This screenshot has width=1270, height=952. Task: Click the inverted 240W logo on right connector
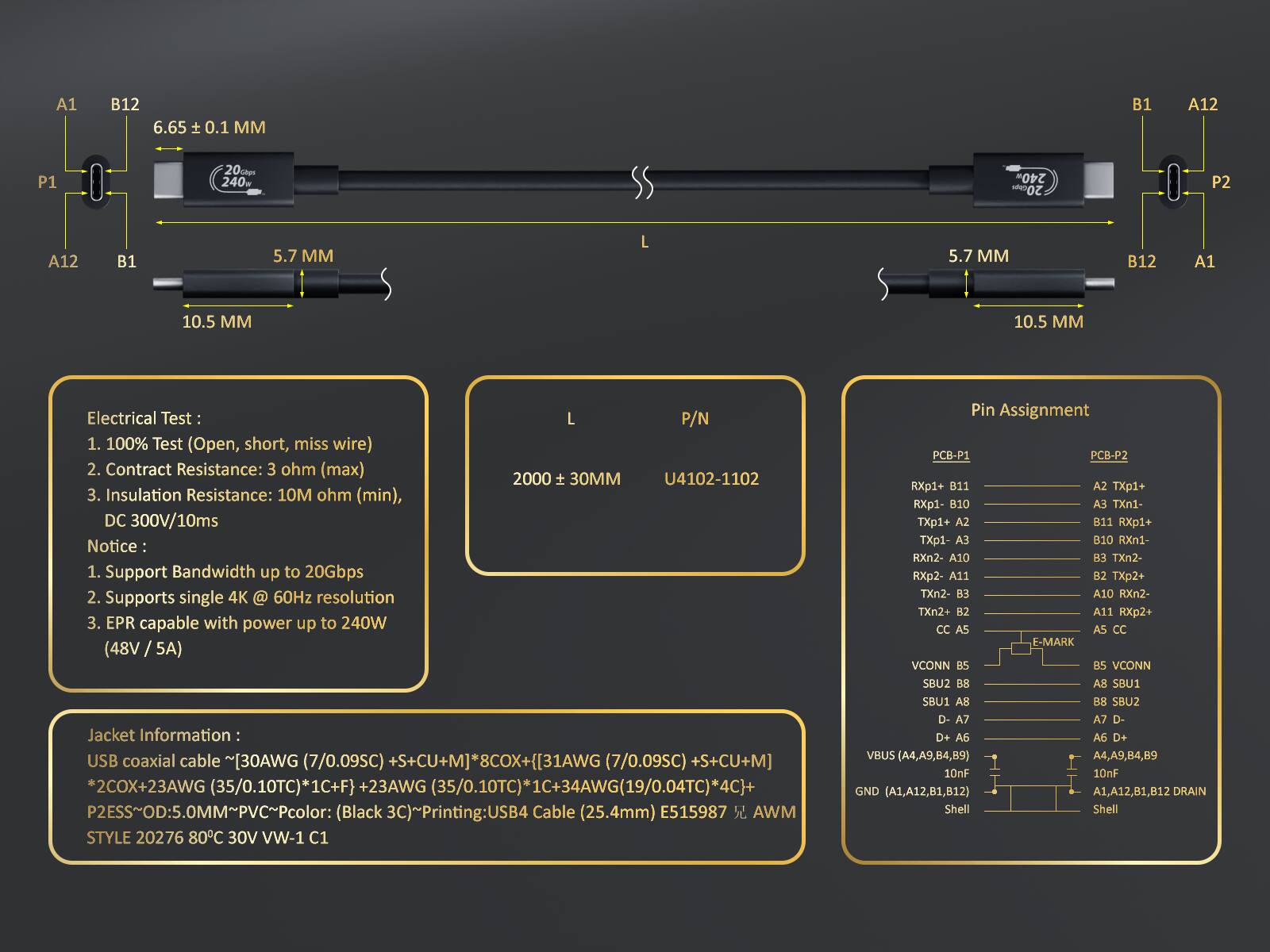pos(1030,181)
